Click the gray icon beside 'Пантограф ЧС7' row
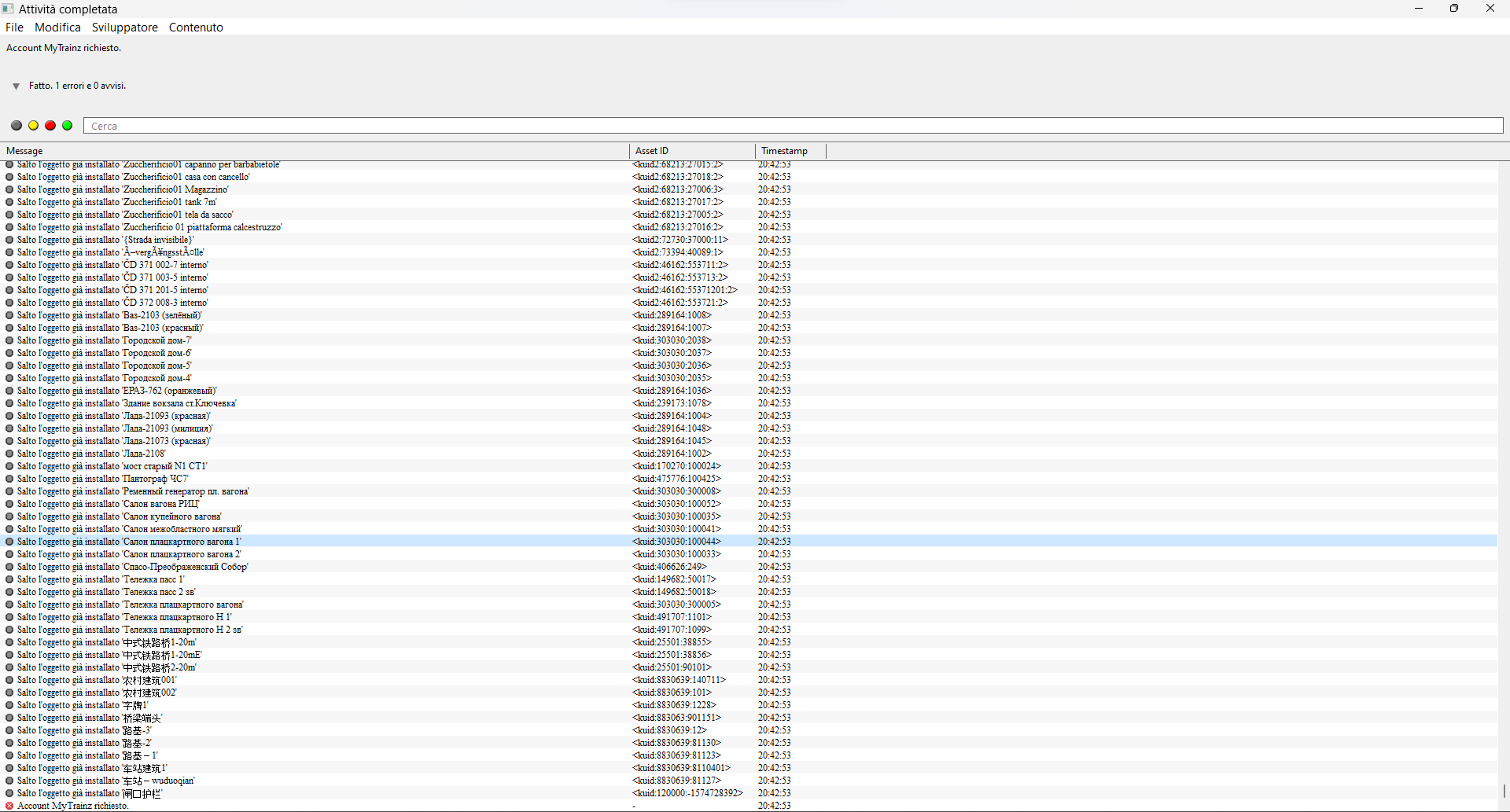 point(9,479)
